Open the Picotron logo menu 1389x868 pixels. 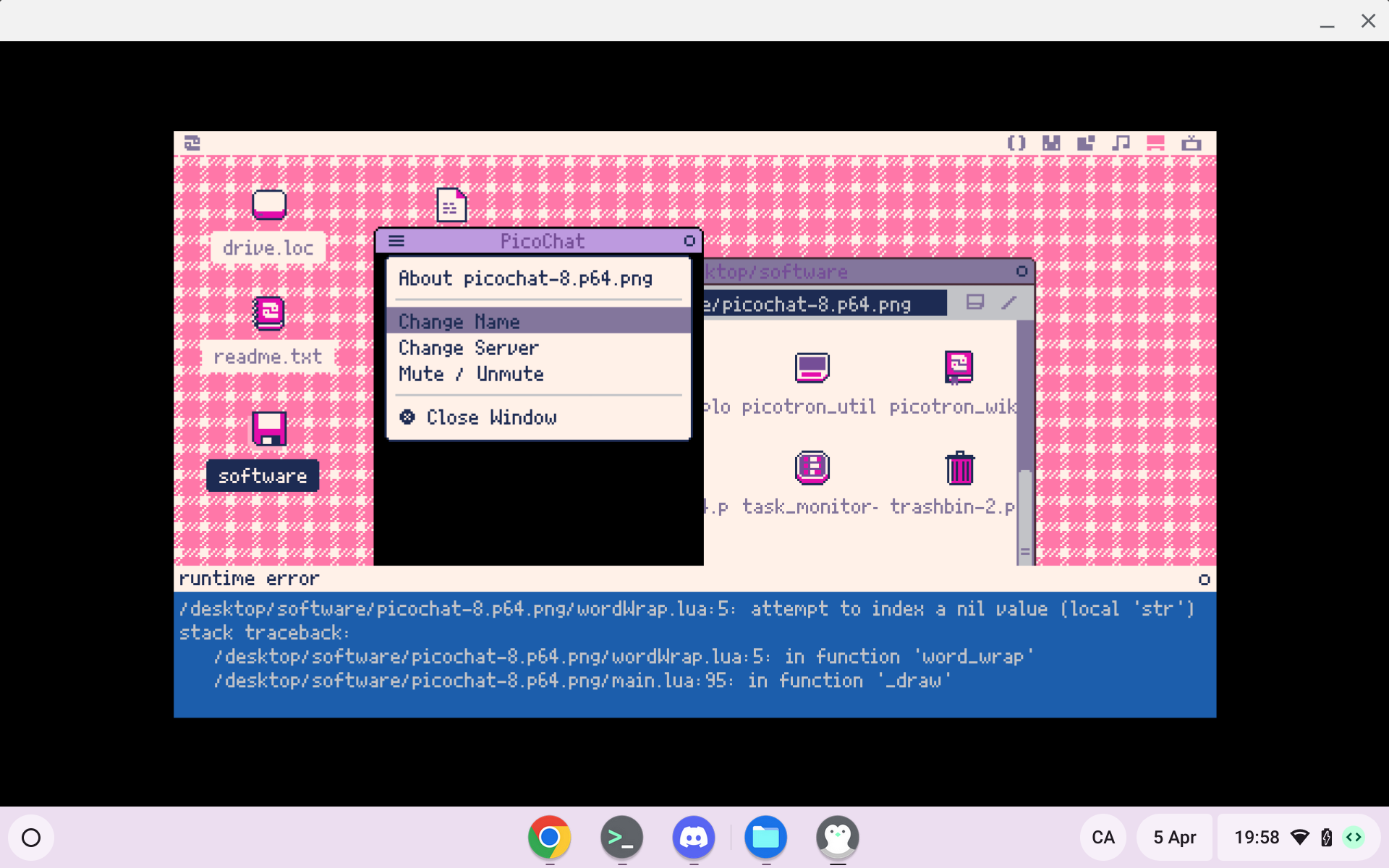(x=192, y=142)
